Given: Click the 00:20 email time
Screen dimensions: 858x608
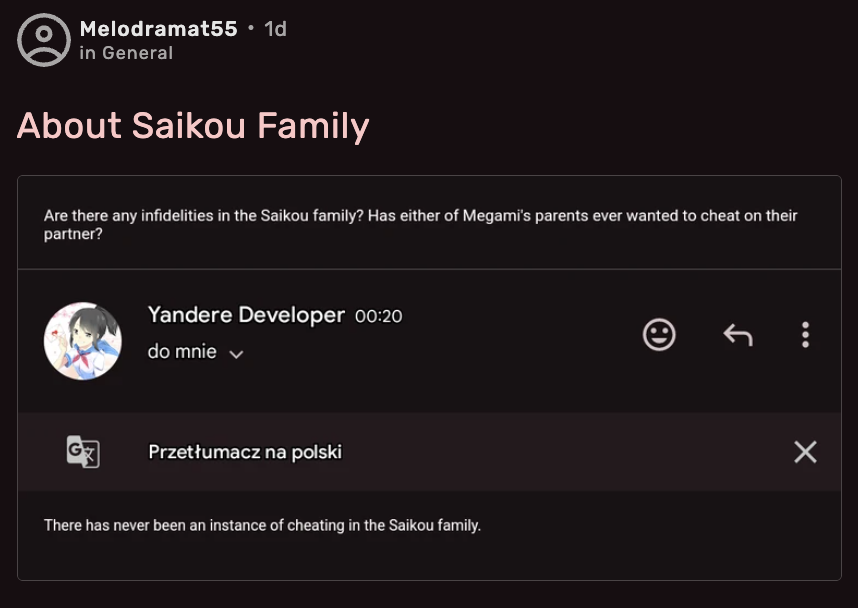Looking at the screenshot, I should point(378,316).
